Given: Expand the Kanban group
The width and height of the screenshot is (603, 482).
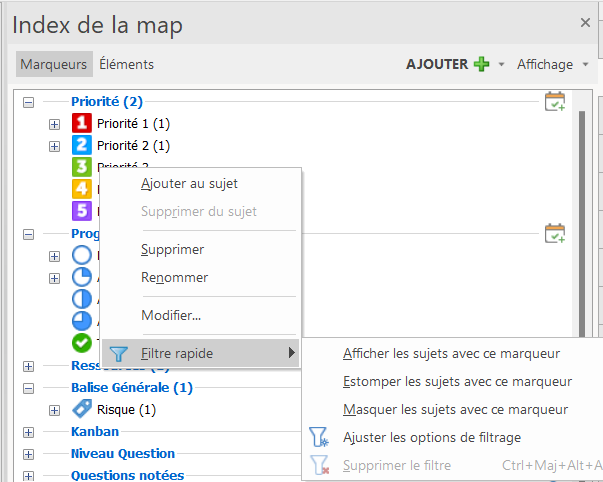Looking at the screenshot, I should click(x=28, y=432).
